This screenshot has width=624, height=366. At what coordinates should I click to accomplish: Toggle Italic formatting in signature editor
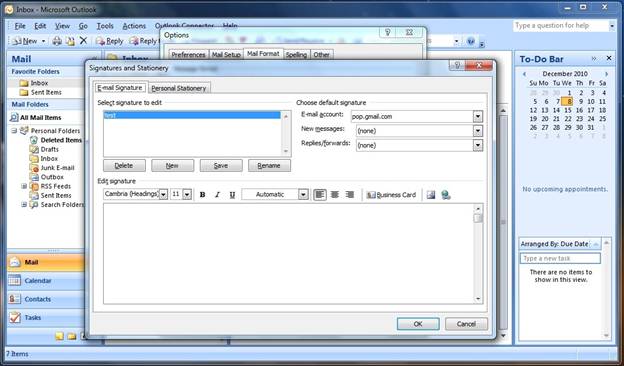coord(217,195)
